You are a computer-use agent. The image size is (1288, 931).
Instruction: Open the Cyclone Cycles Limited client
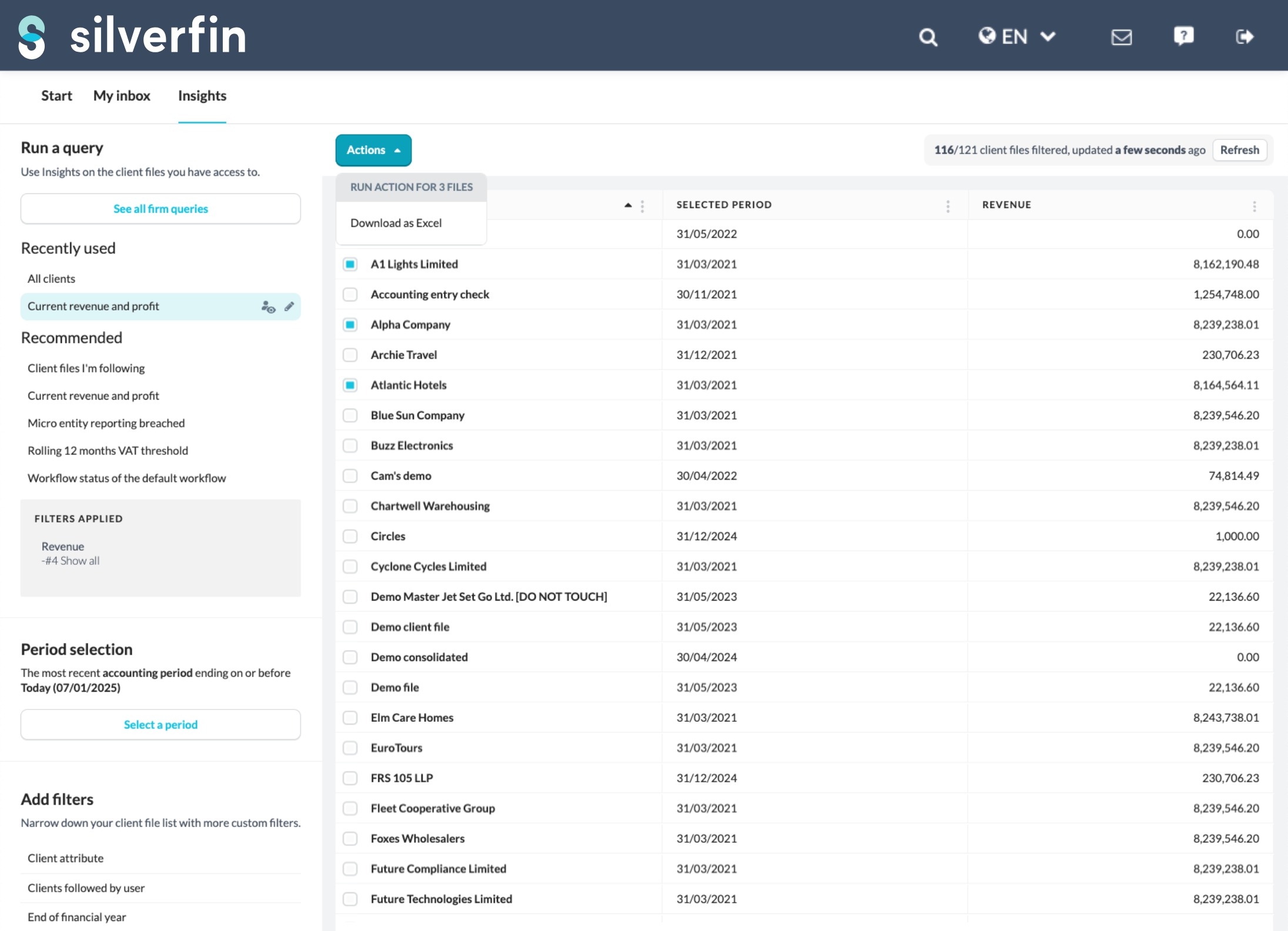(428, 567)
